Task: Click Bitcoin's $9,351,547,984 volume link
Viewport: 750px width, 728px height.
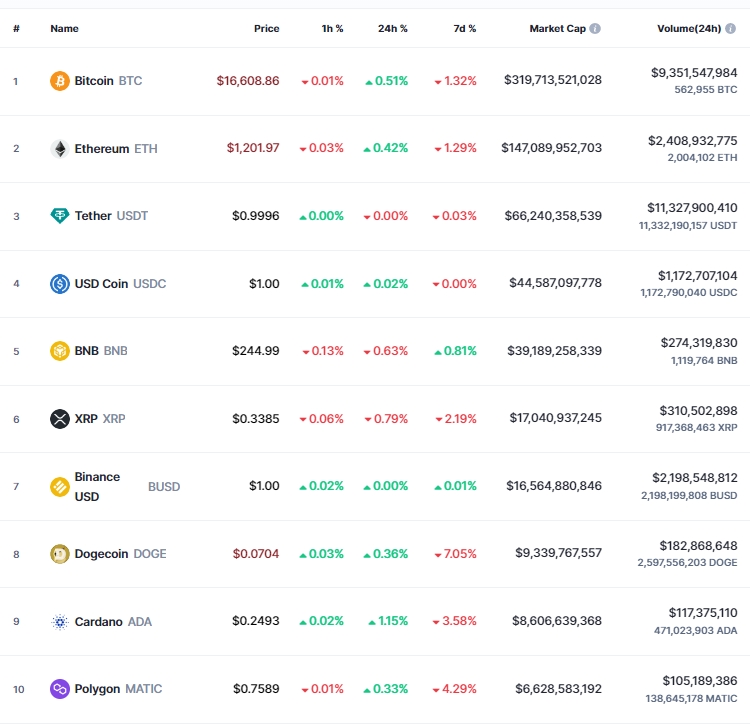Action: 694,73
